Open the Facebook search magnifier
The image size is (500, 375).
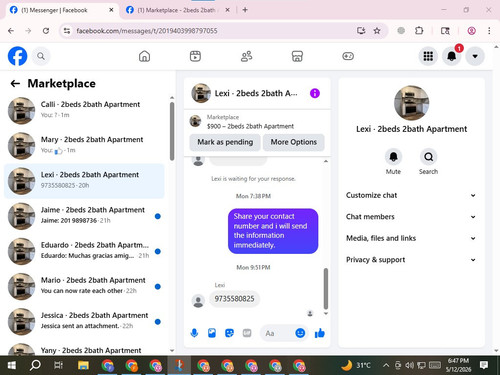tap(41, 56)
